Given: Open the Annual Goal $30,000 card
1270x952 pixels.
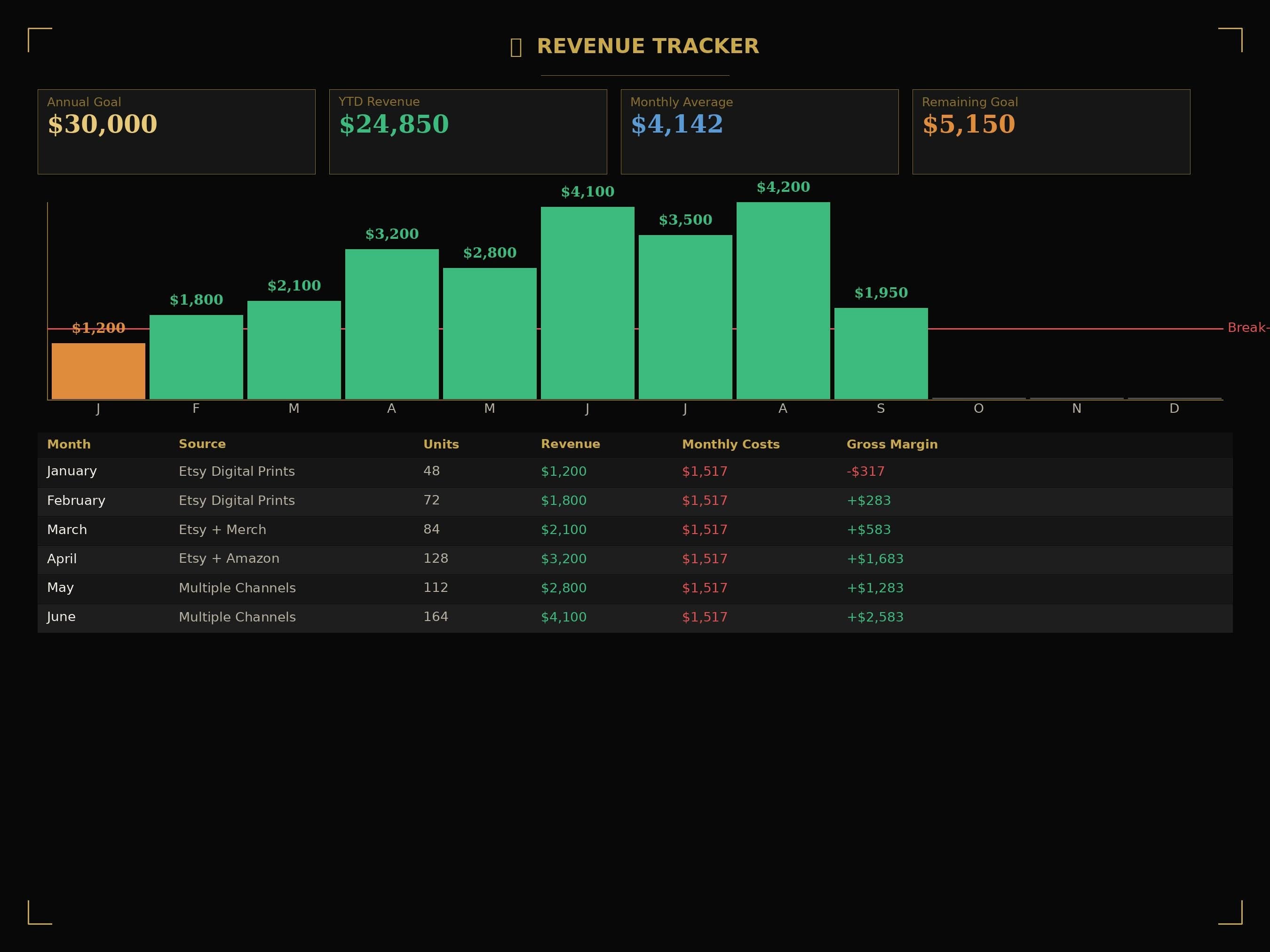Looking at the screenshot, I should 176,132.
